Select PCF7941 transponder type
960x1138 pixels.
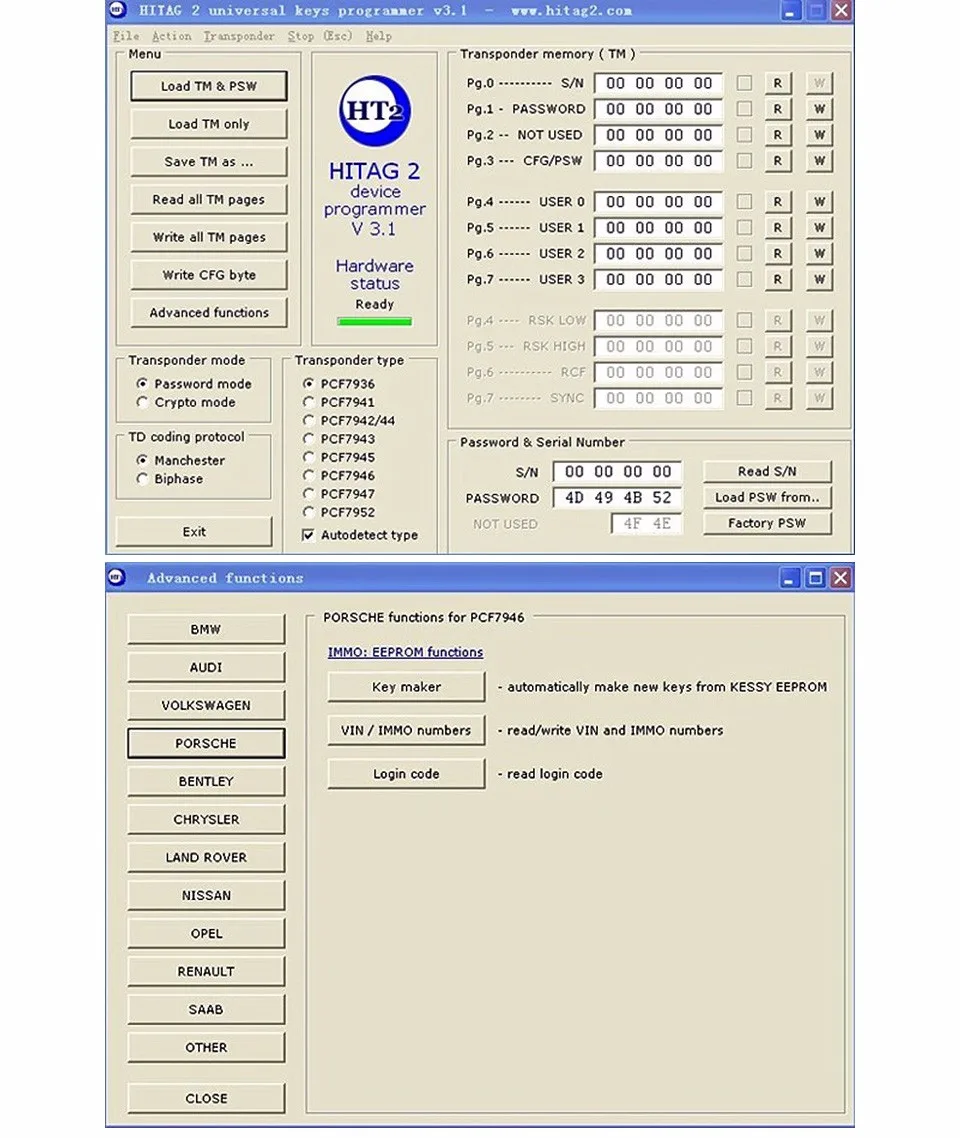pyautogui.click(x=308, y=402)
